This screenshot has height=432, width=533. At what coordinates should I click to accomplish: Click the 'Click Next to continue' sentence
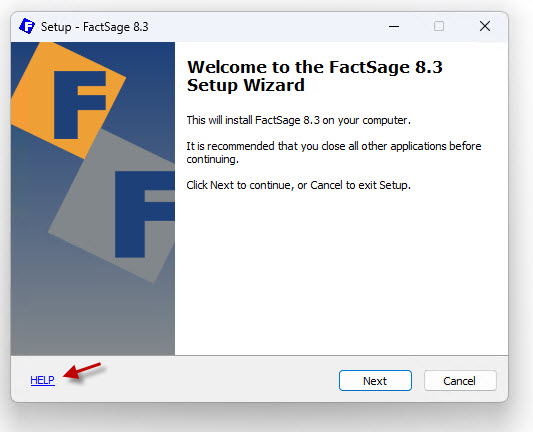pos(298,185)
